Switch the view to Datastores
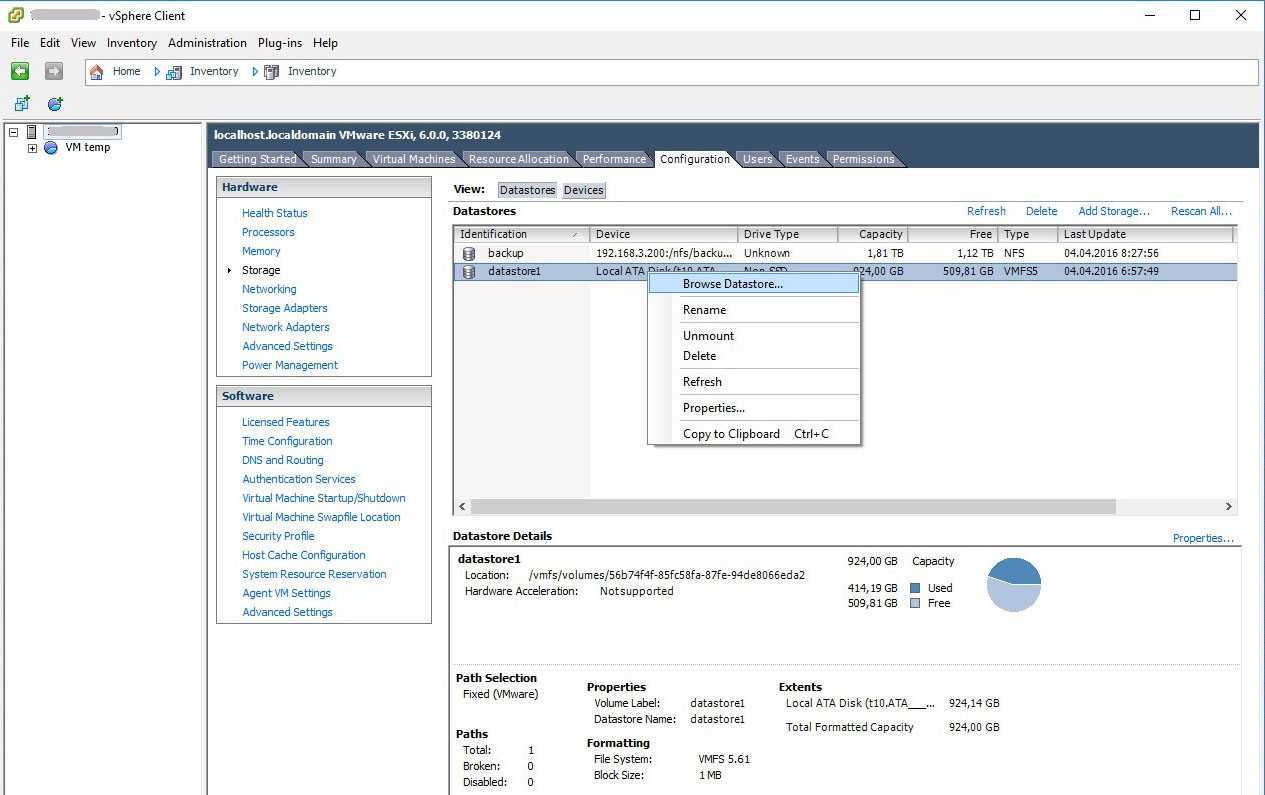 527,190
